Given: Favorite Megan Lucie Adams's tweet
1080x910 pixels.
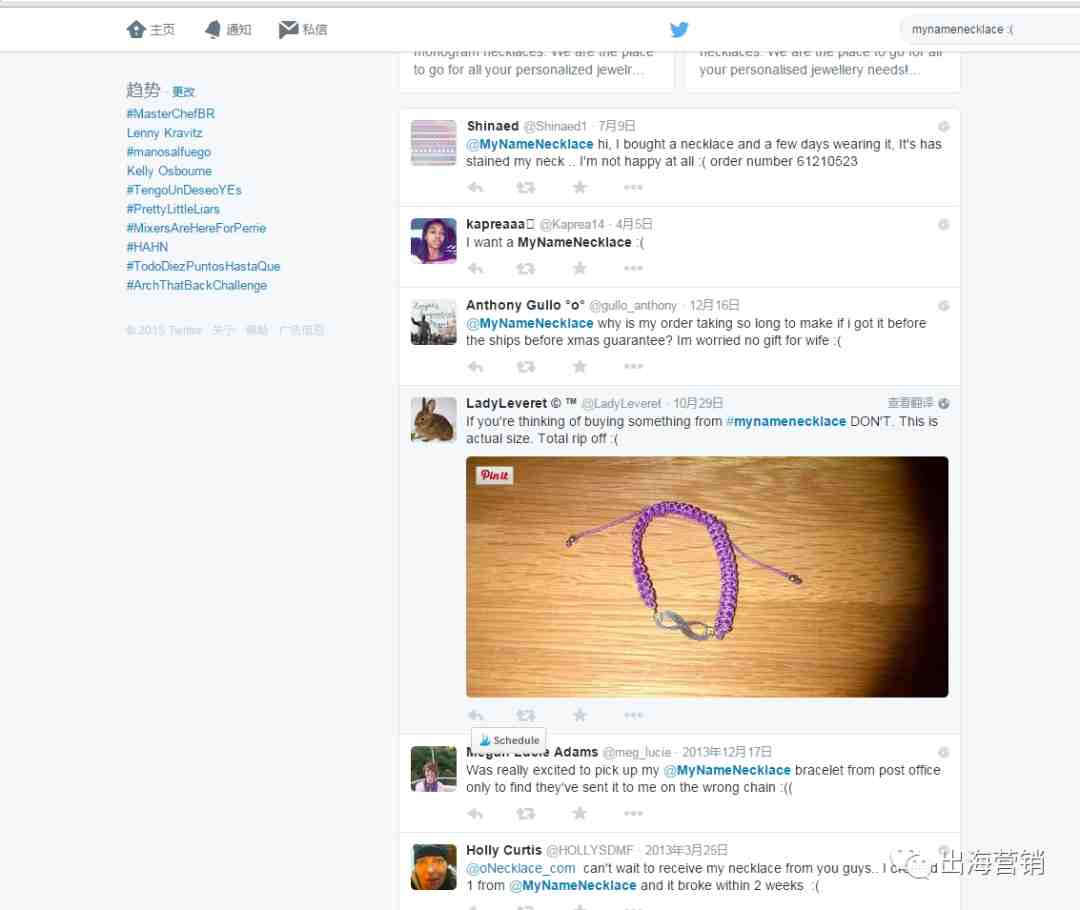Looking at the screenshot, I should pos(580,814).
